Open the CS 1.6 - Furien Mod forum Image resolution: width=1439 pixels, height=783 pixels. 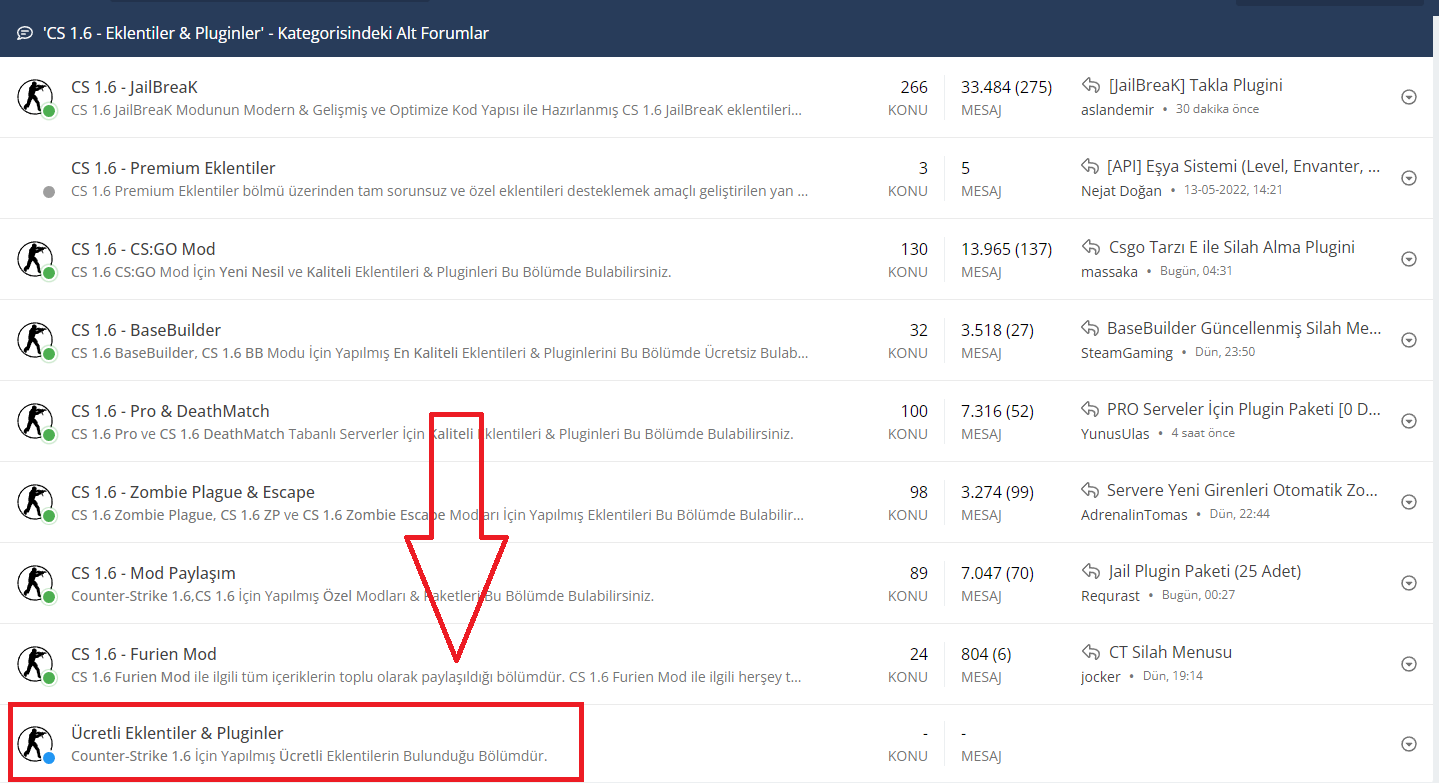pos(144,654)
